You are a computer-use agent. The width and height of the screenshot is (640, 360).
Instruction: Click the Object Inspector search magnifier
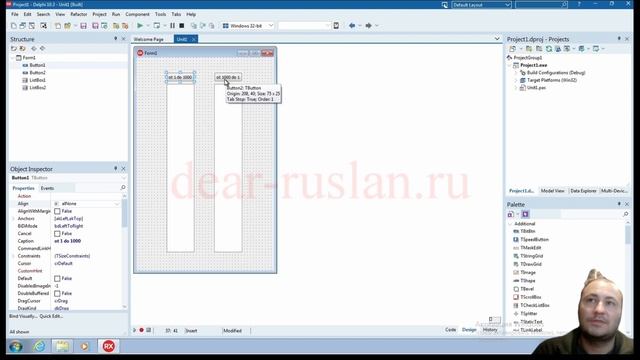coord(123,188)
